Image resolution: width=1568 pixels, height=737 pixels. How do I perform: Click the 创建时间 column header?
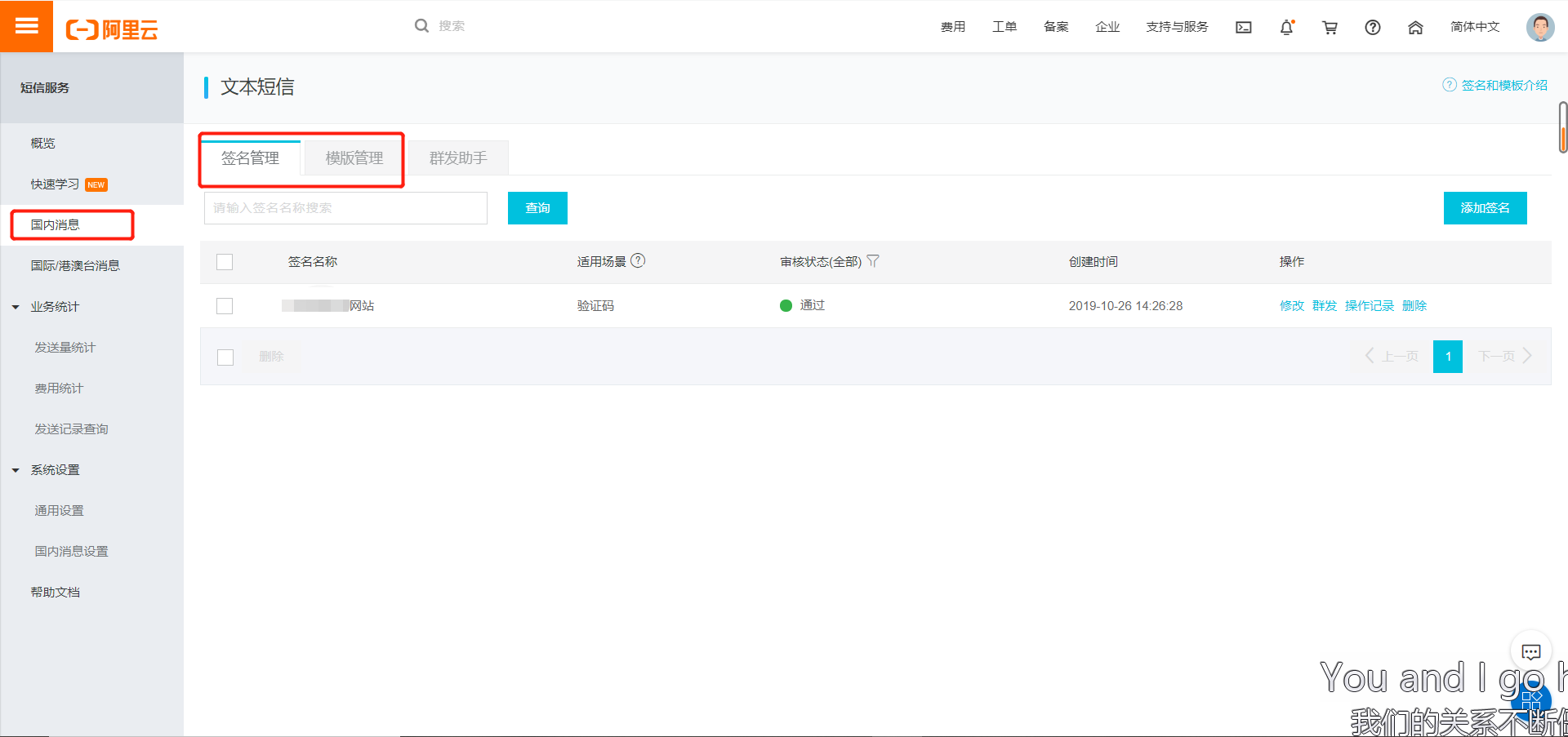tap(1094, 262)
